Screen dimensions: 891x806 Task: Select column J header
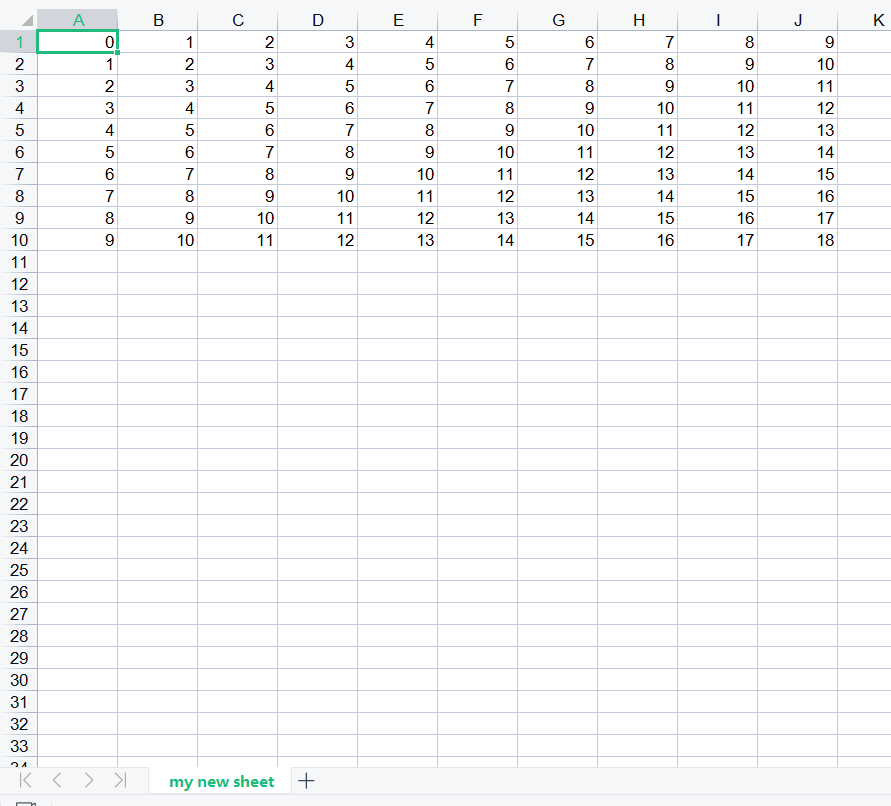coord(798,20)
